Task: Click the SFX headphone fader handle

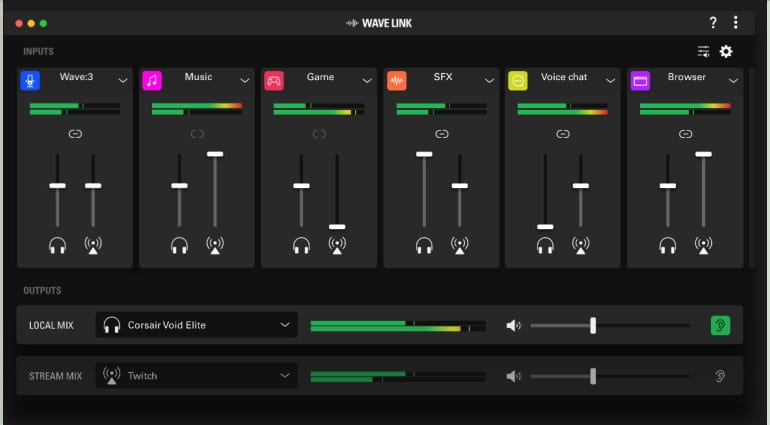Action: point(424,154)
